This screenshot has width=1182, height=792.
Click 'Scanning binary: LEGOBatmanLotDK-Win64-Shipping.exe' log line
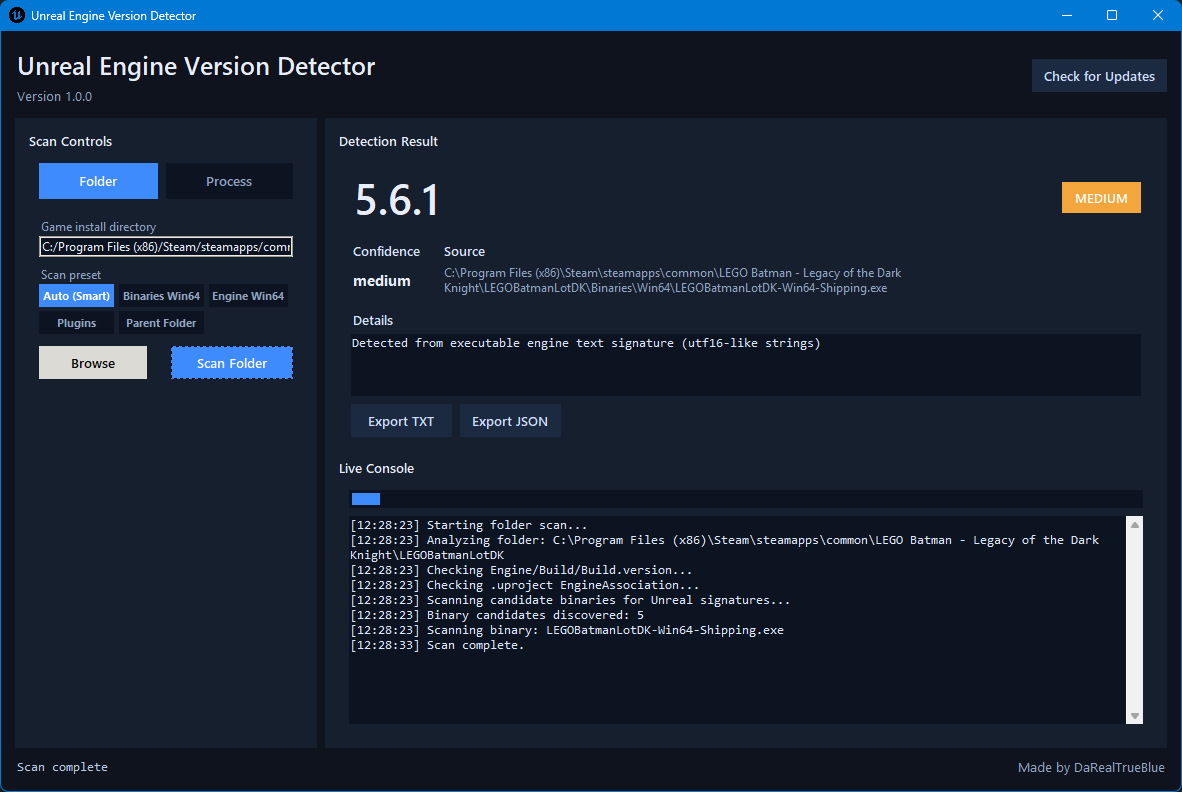click(567, 630)
